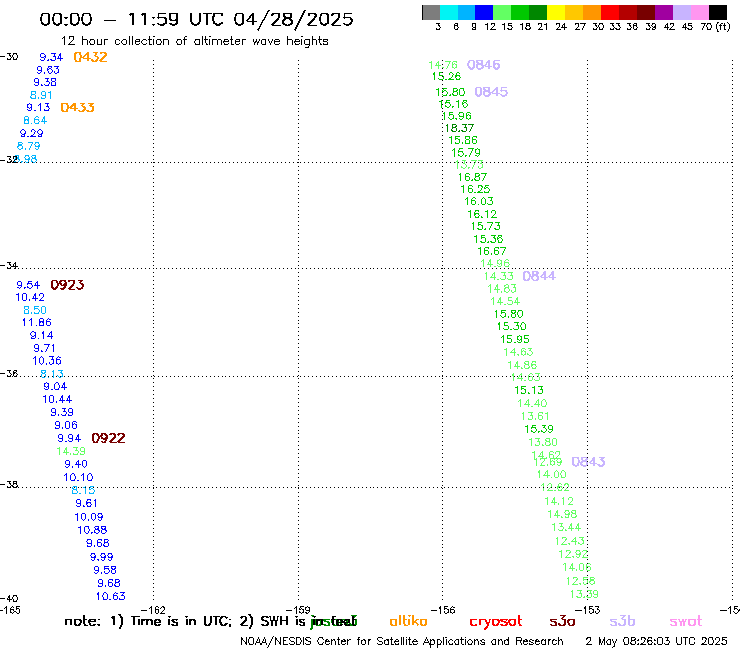The height and width of the screenshot is (650, 740).
Task: Click the lavender time label 0846
Action: pos(483,65)
